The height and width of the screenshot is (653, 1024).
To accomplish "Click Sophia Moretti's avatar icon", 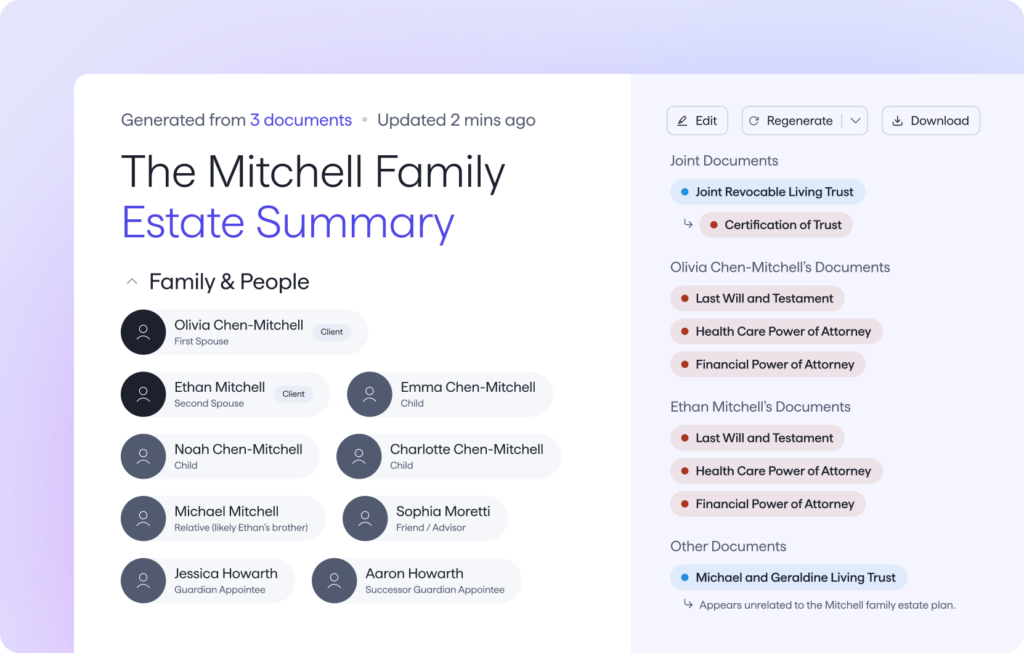I will click(364, 518).
